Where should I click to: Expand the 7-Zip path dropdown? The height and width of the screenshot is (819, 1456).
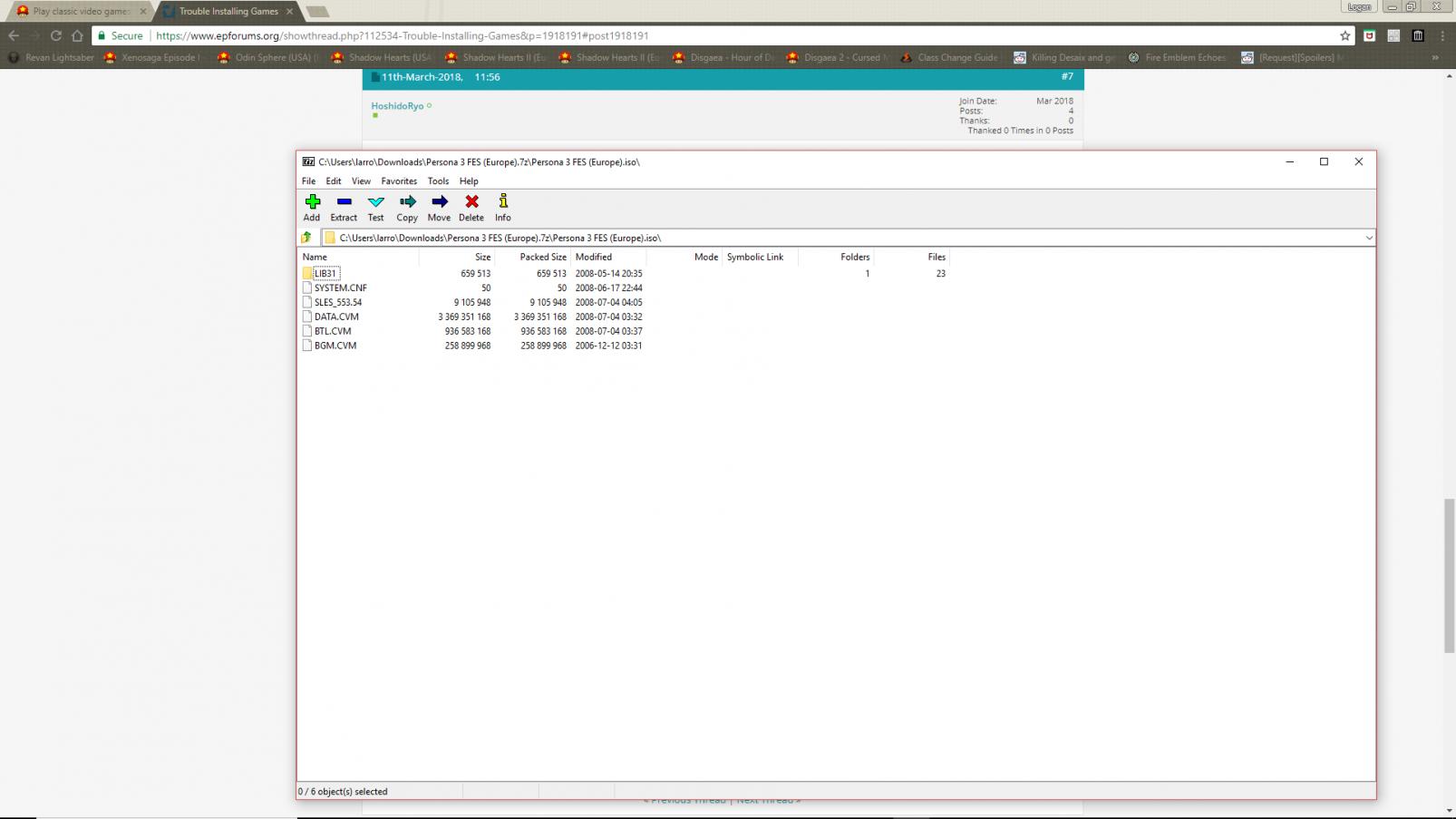point(1369,238)
